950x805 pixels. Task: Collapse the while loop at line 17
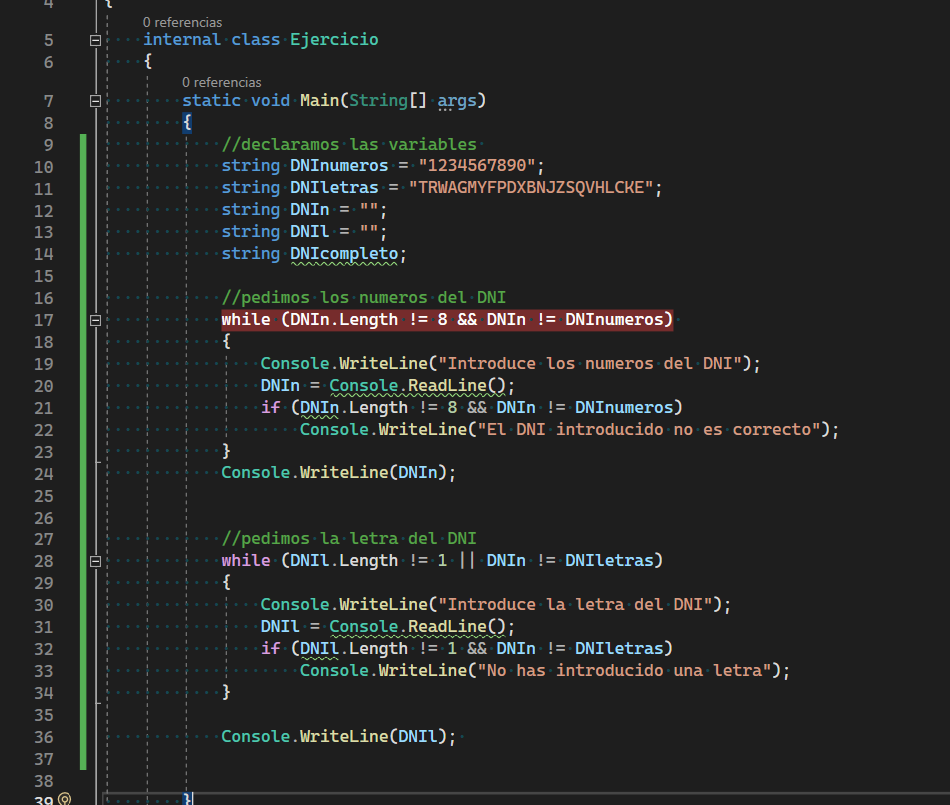(95, 320)
